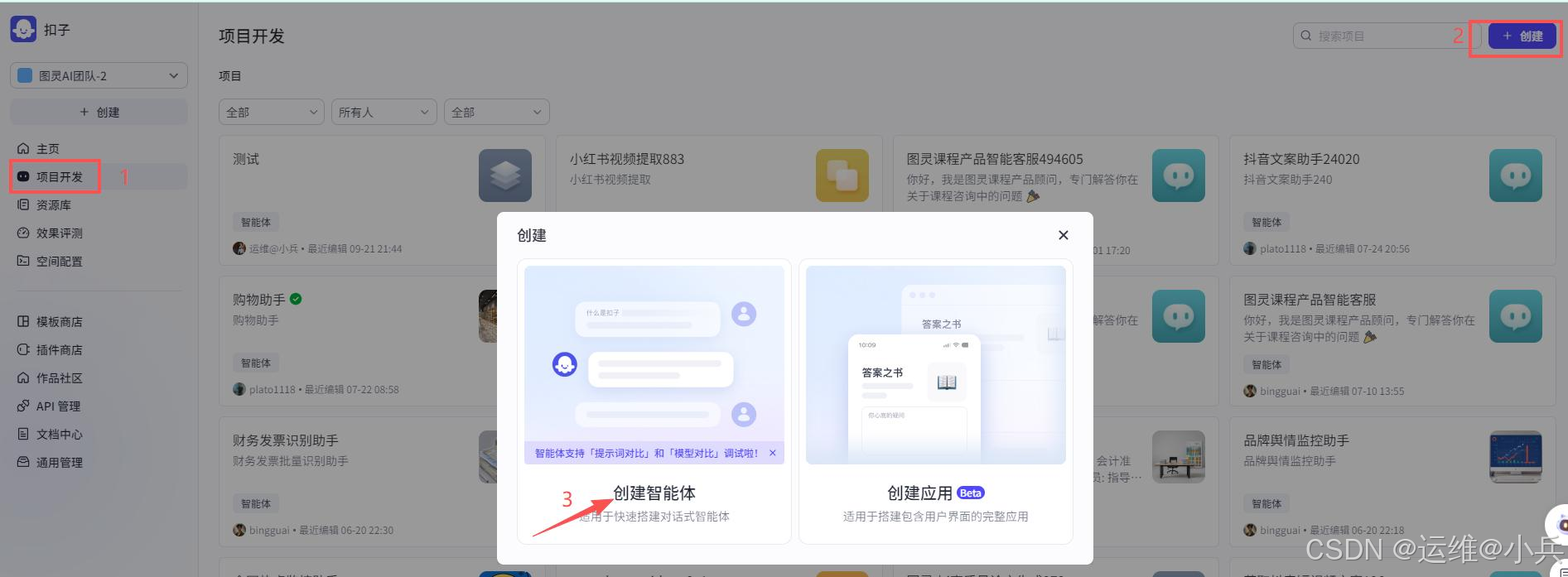Click the bot icon of 图灵课程产品智能客服 card in second row
Screen dimensions: 1568x577
[x=1516, y=316]
